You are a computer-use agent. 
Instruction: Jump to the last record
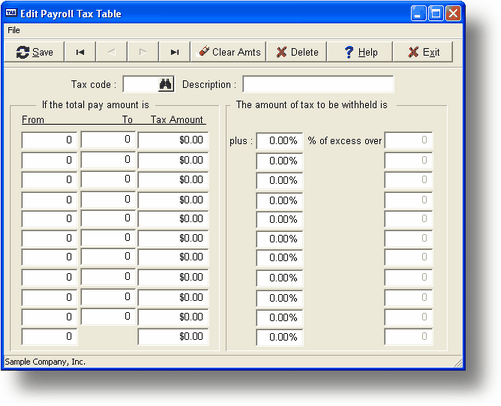174,52
